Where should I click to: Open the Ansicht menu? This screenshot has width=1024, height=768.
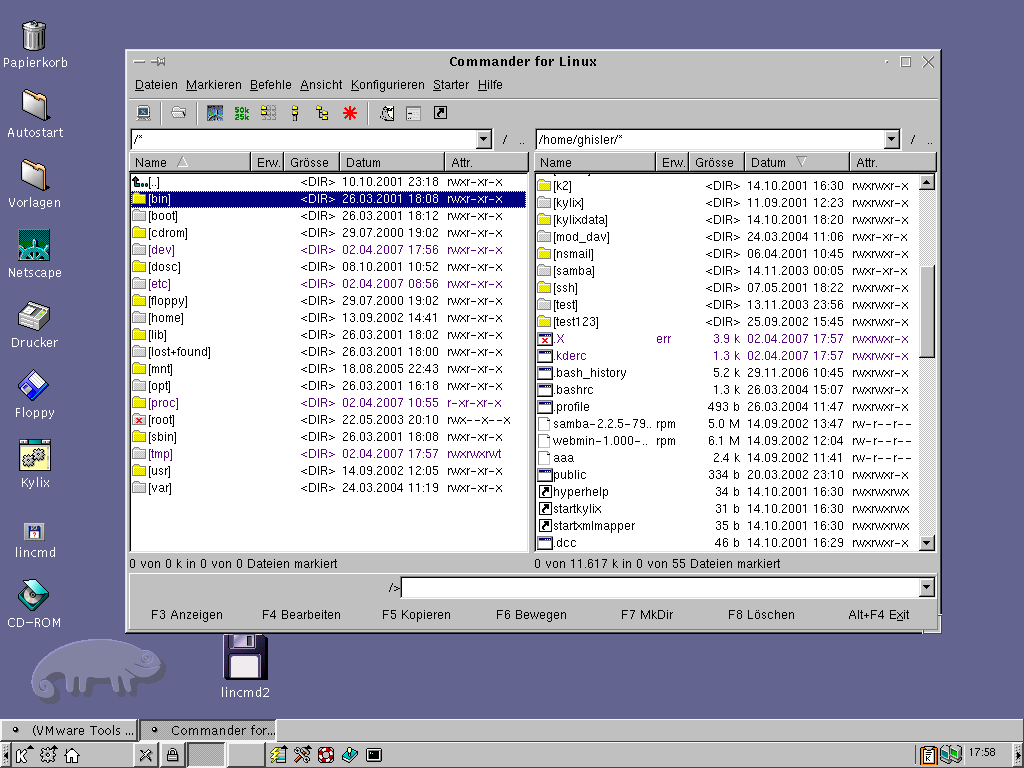coord(321,85)
